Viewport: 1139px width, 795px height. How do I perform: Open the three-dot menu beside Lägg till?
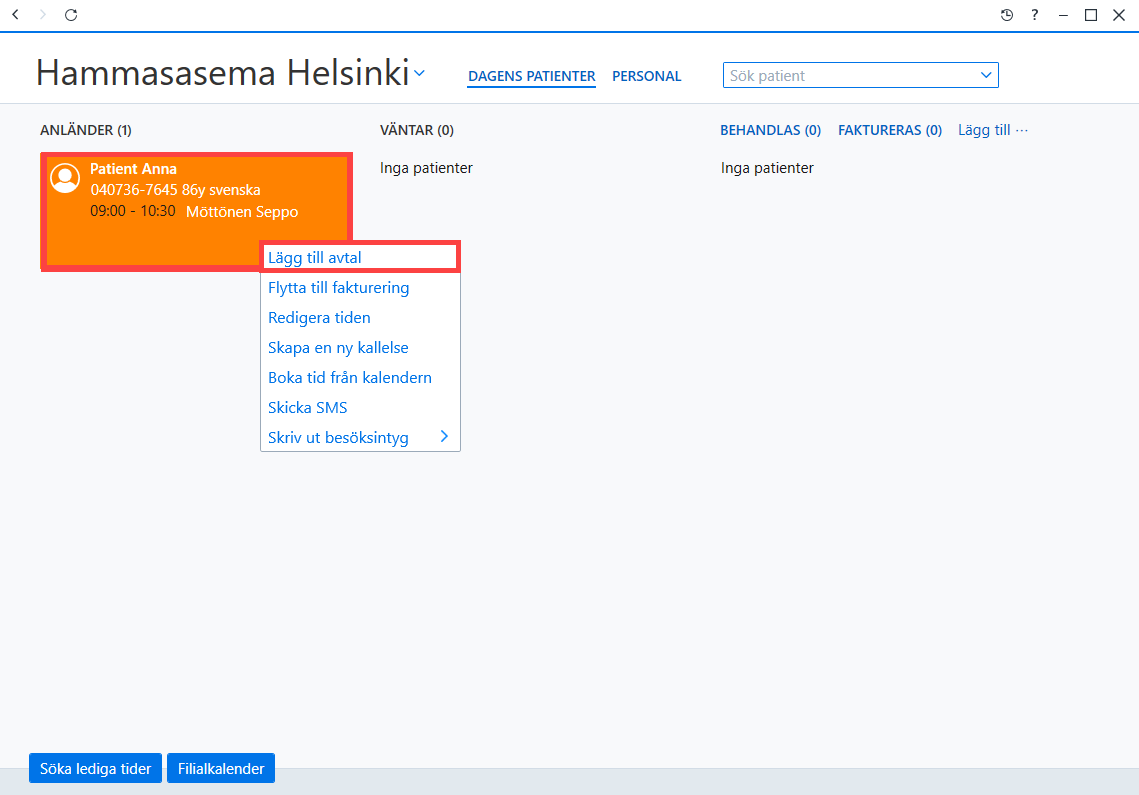[1022, 130]
